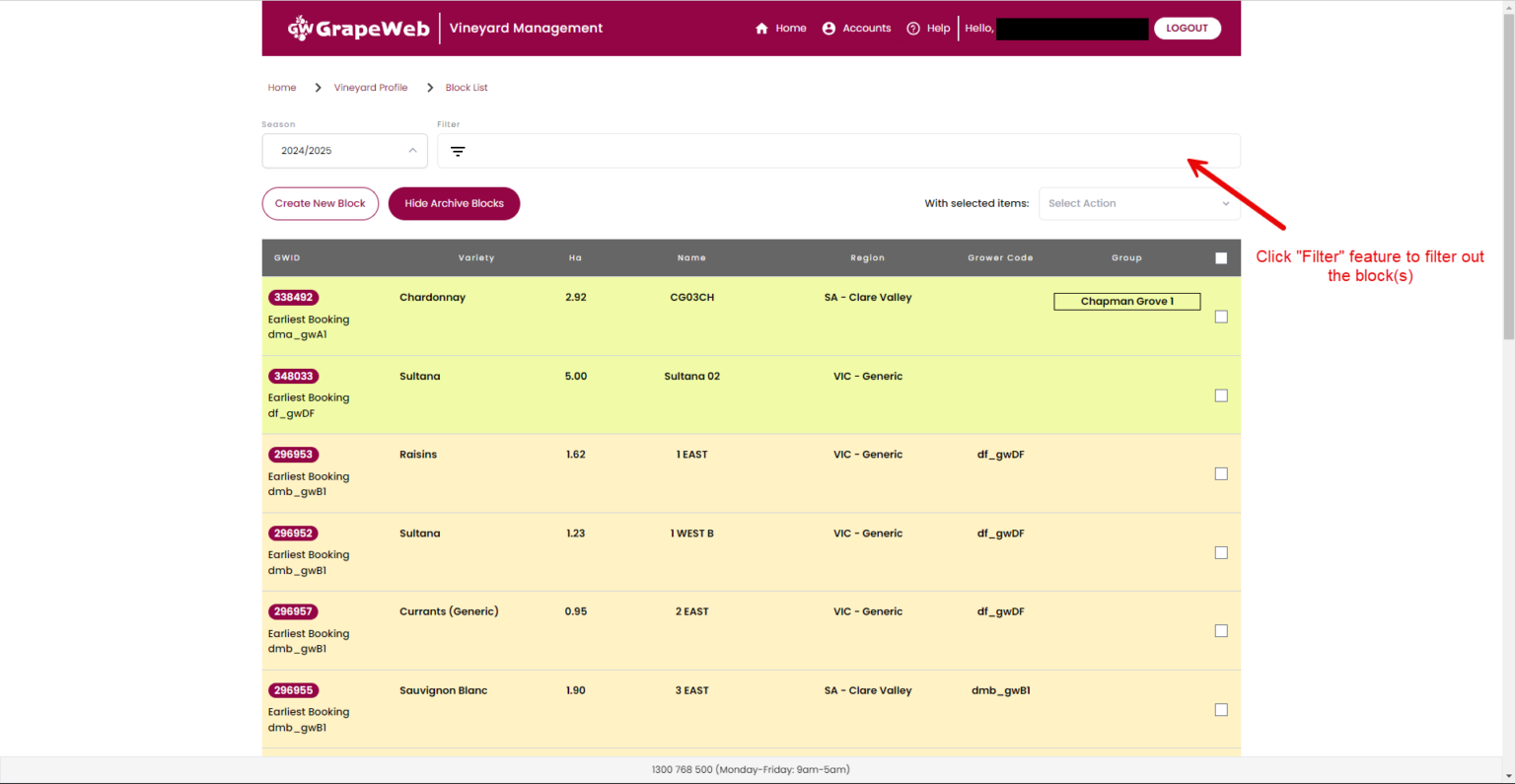
Task: Open block GWID 296957 badge
Action: coord(293,611)
